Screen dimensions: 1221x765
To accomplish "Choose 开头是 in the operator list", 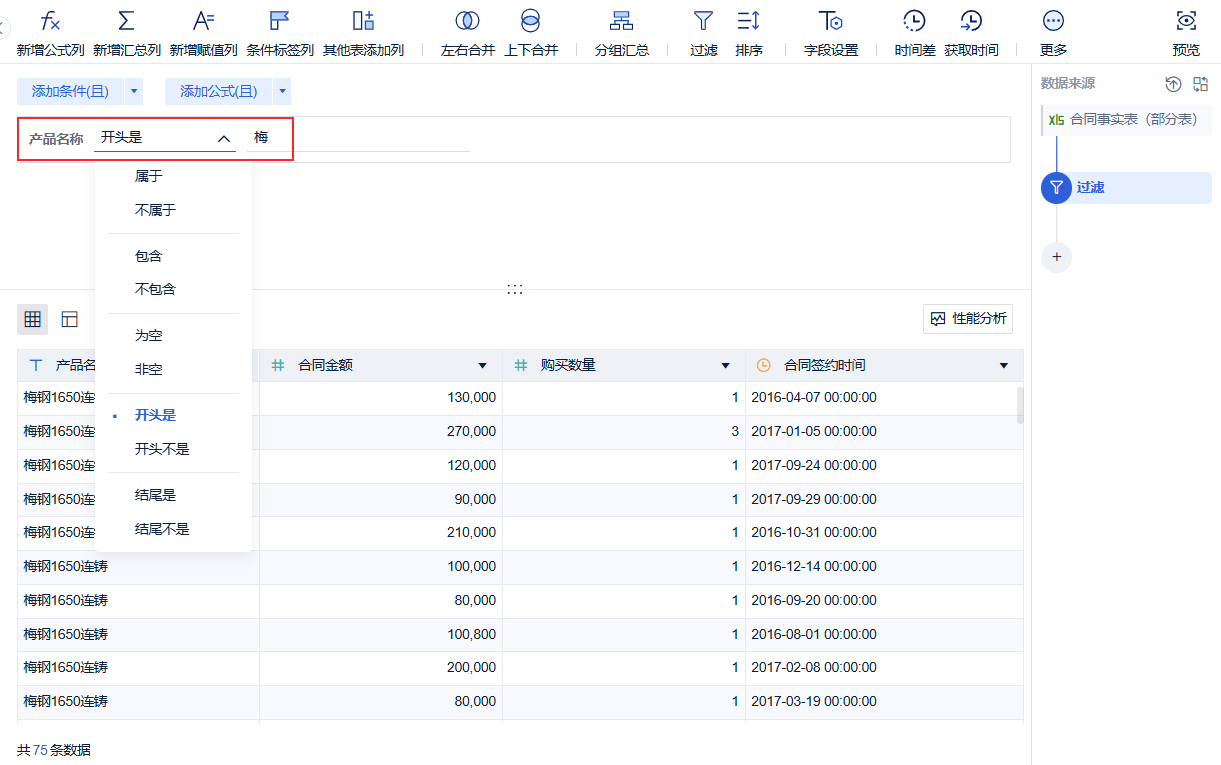I will pos(173,415).
